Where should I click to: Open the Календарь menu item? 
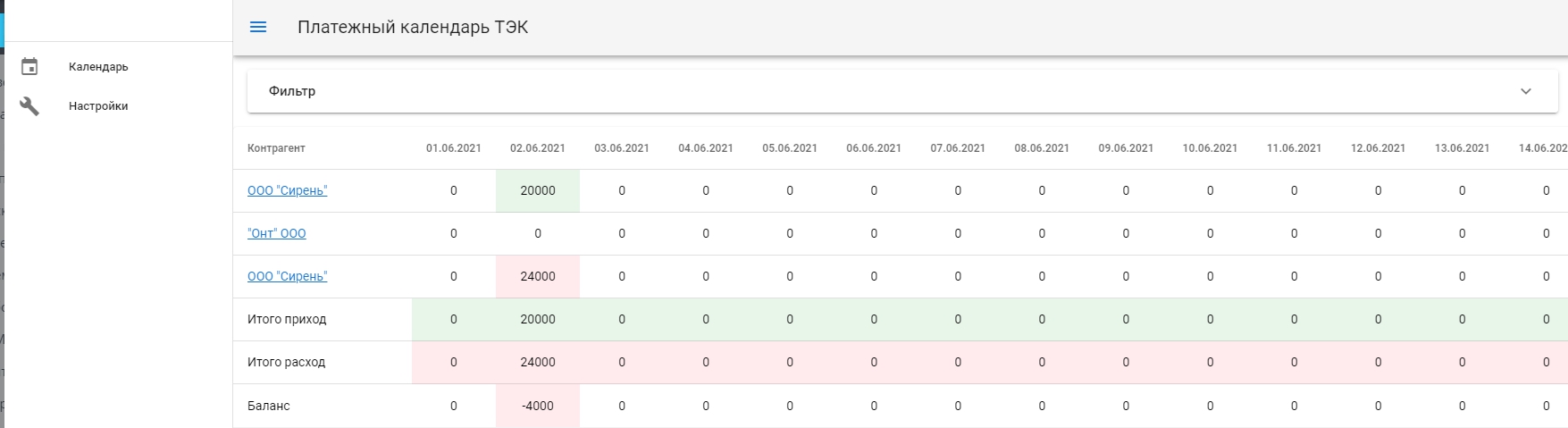(98, 67)
